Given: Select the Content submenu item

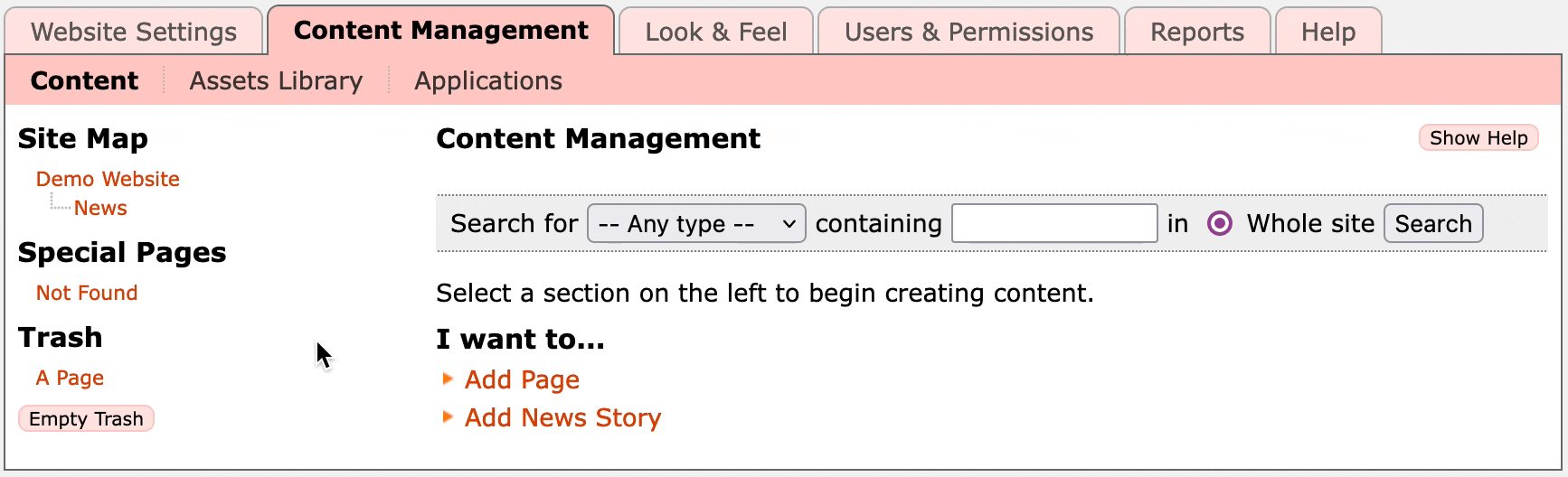Looking at the screenshot, I should [x=84, y=80].
